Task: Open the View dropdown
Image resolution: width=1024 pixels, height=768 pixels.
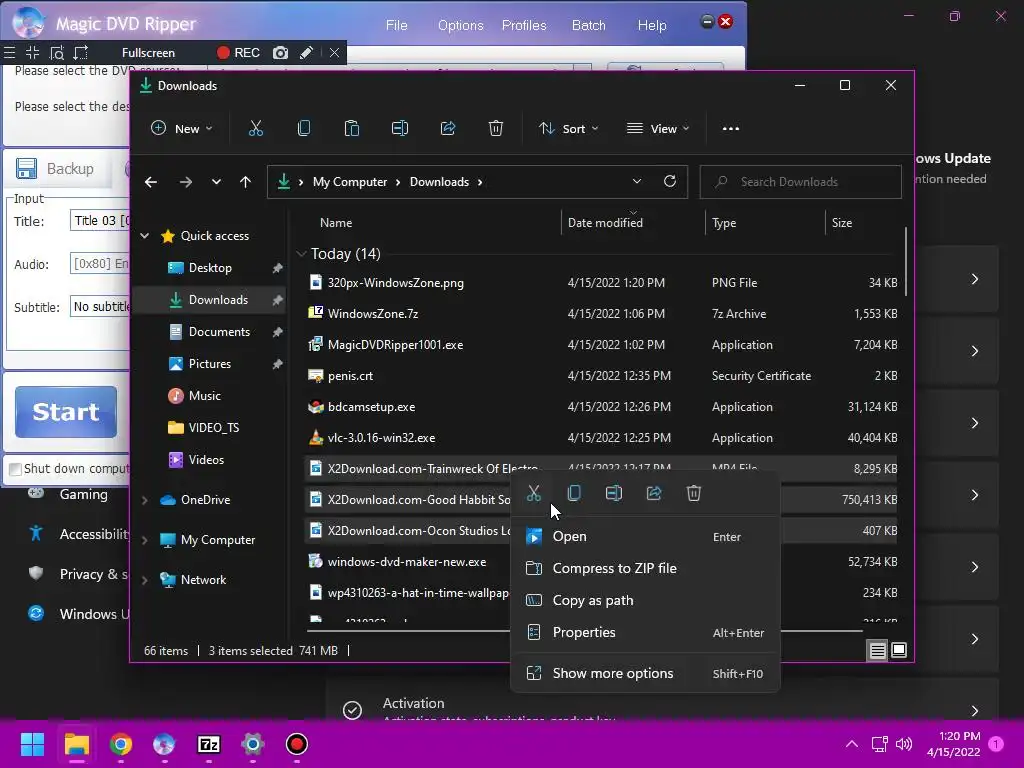Action: (x=658, y=129)
